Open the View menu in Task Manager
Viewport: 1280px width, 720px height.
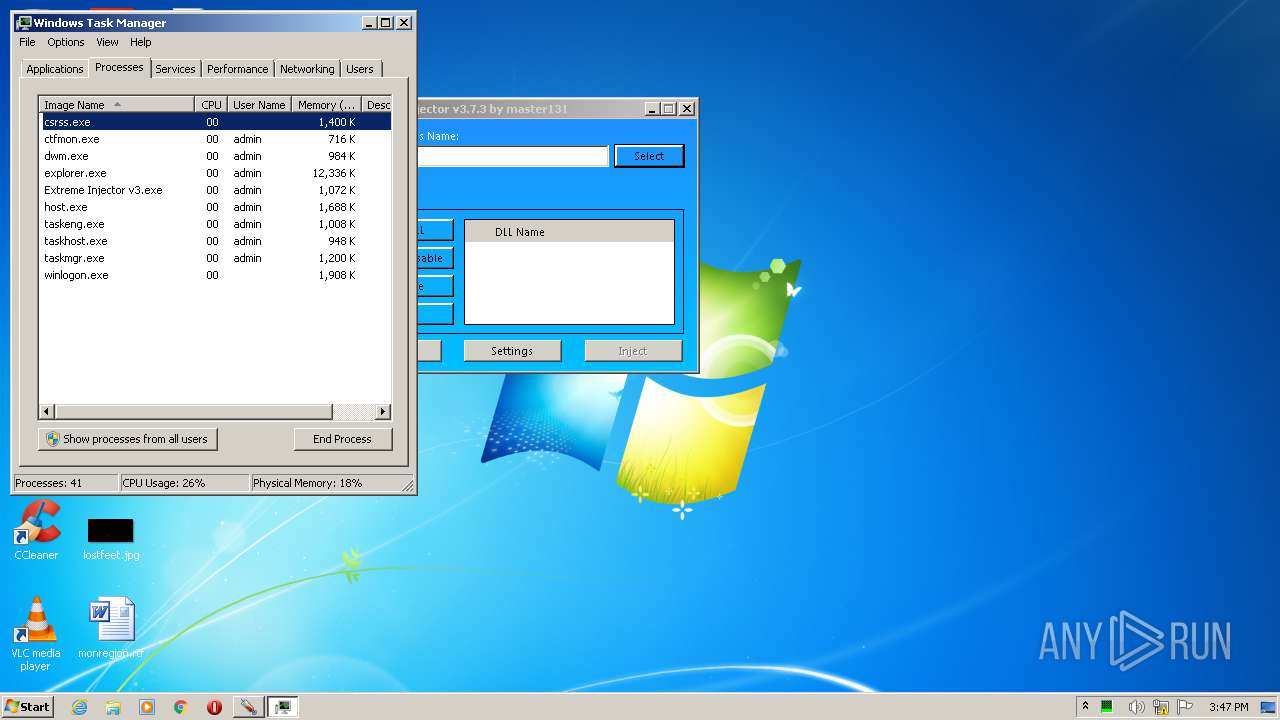click(x=107, y=42)
